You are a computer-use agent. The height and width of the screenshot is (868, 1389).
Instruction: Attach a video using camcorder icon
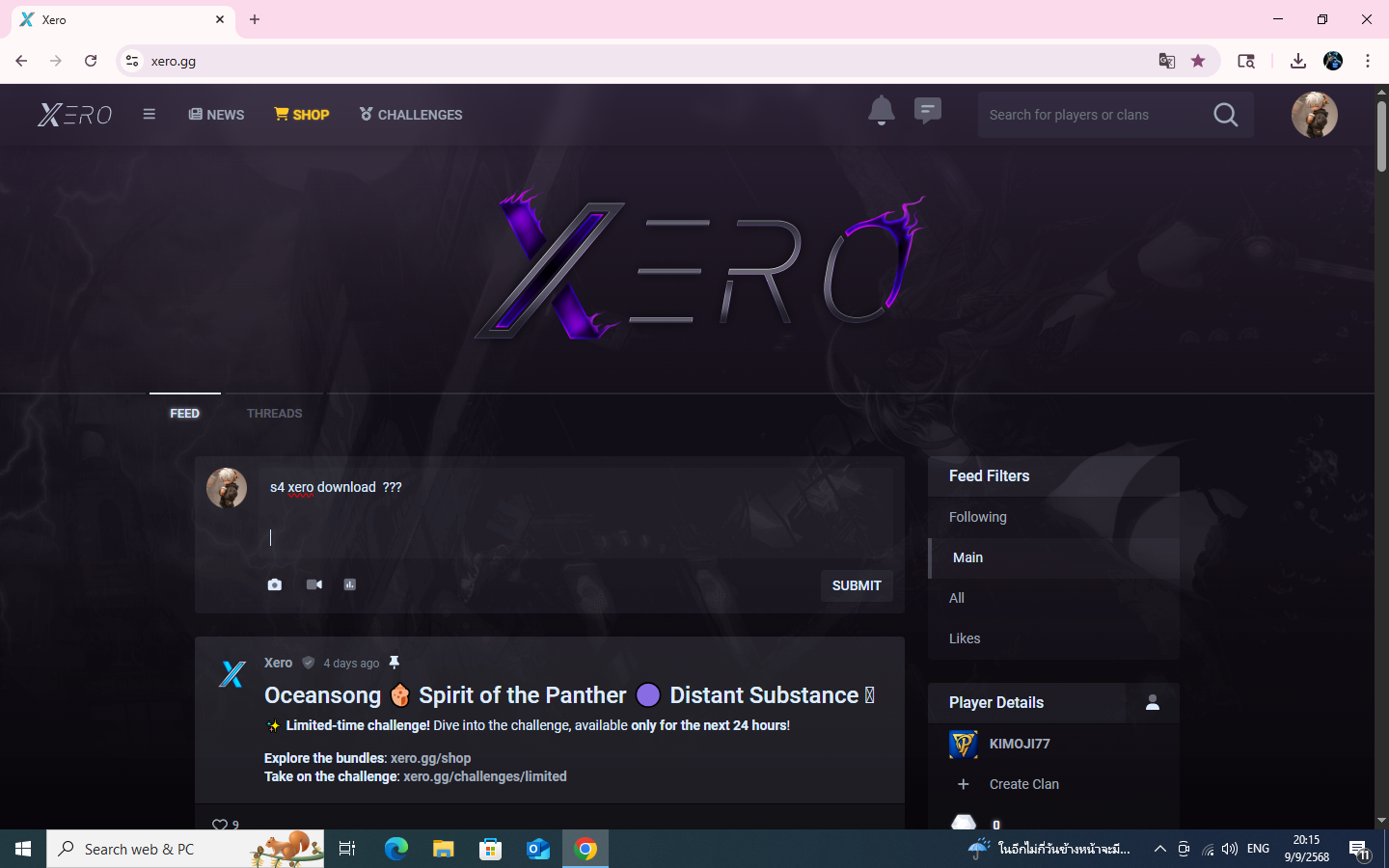[314, 584]
